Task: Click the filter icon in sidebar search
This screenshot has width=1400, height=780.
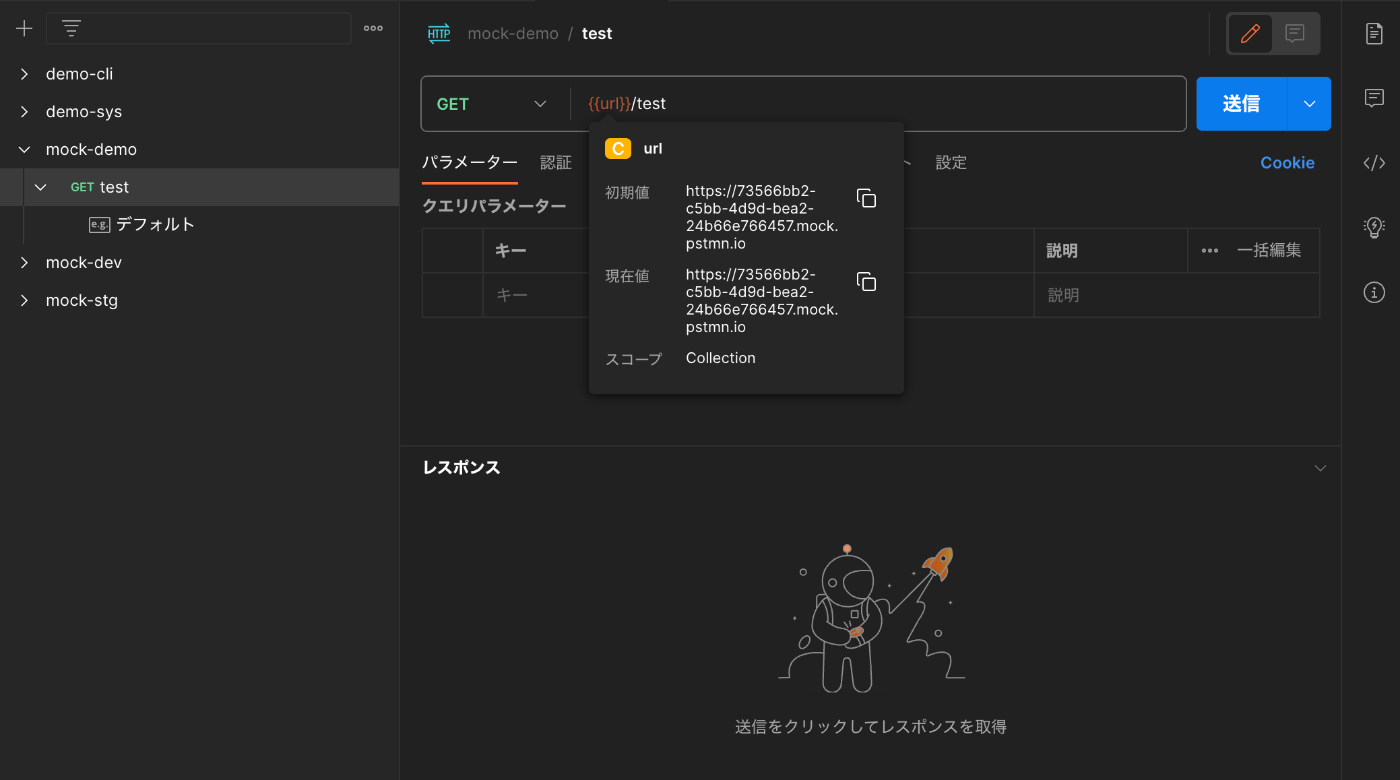Action: click(x=71, y=28)
